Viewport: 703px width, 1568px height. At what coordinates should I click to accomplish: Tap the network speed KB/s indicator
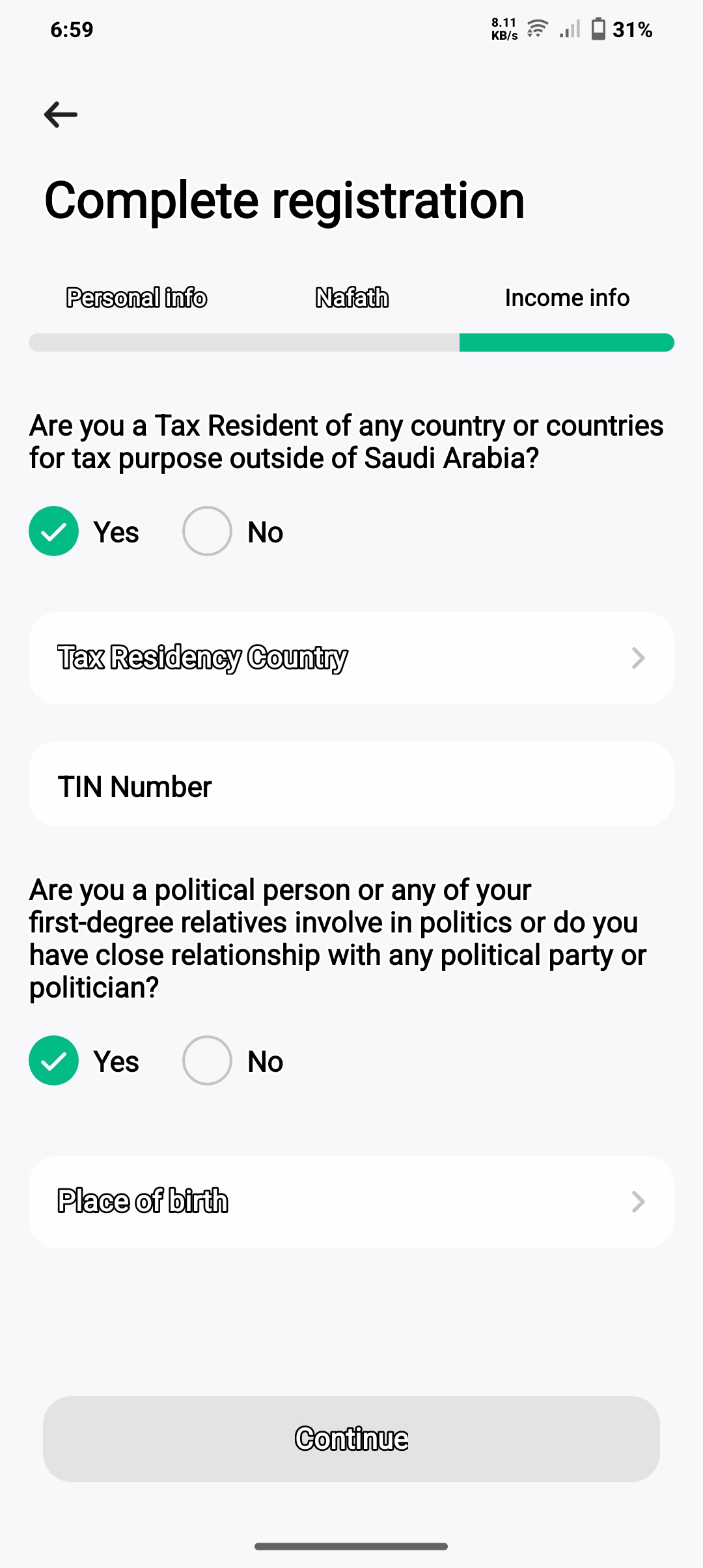tap(504, 29)
